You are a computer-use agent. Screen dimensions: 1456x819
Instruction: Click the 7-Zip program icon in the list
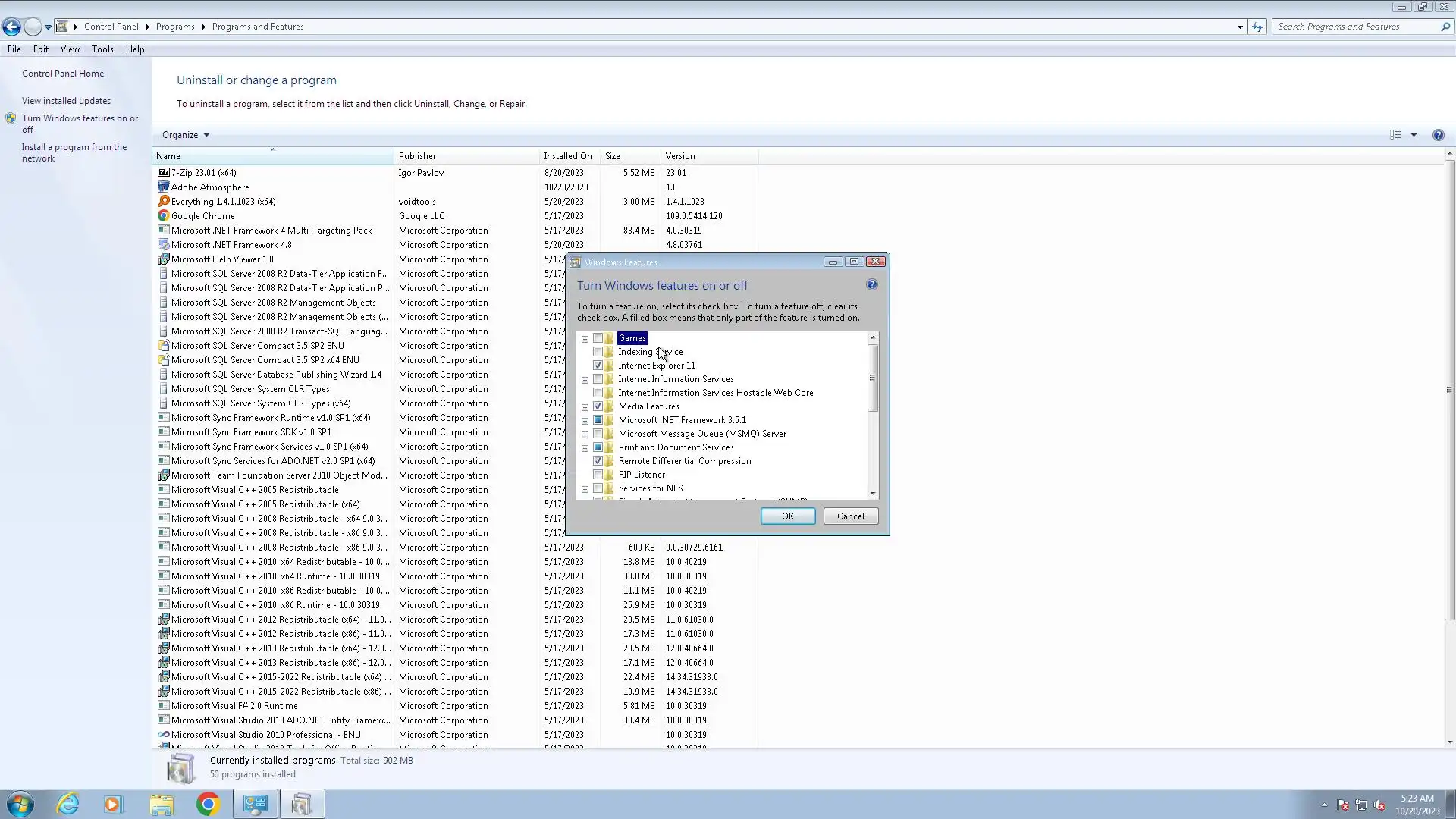point(163,173)
